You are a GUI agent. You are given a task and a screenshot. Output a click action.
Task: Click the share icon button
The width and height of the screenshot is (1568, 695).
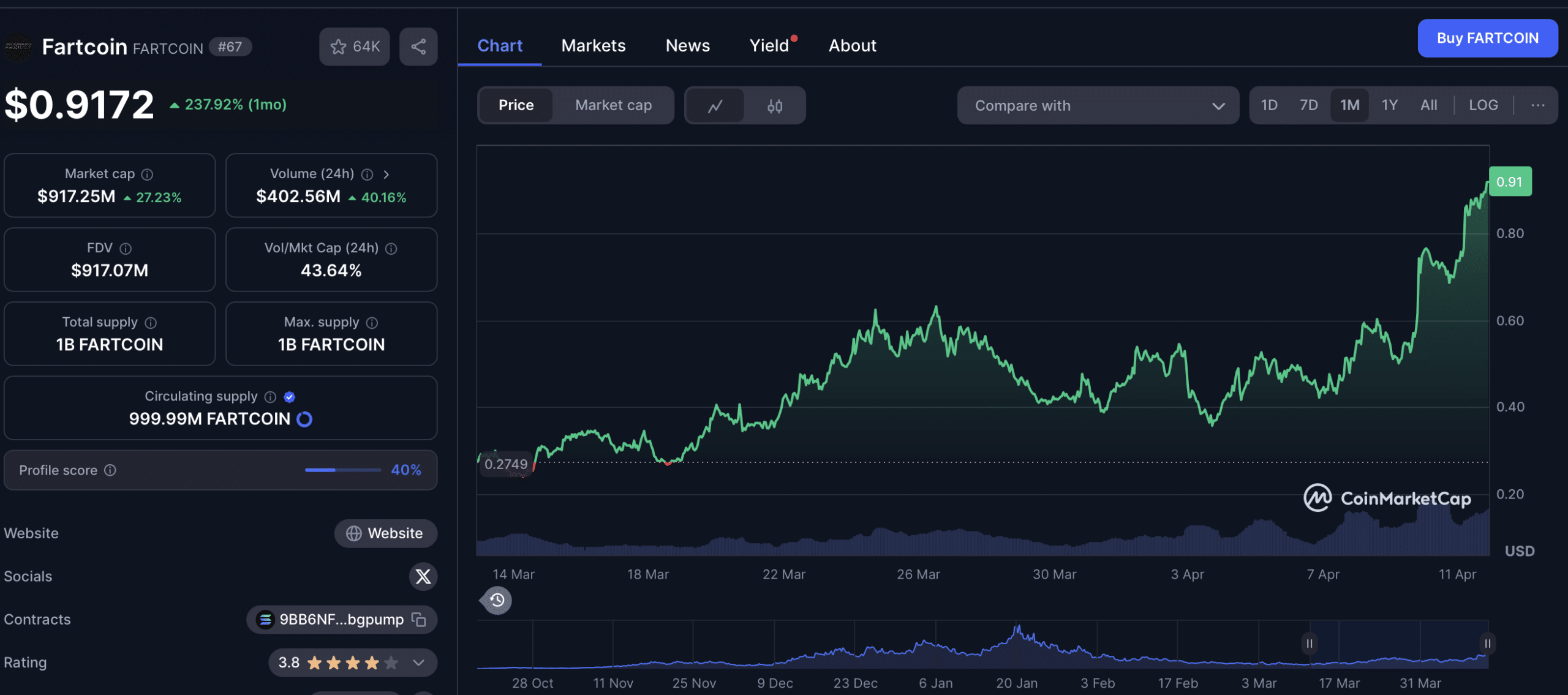point(418,47)
